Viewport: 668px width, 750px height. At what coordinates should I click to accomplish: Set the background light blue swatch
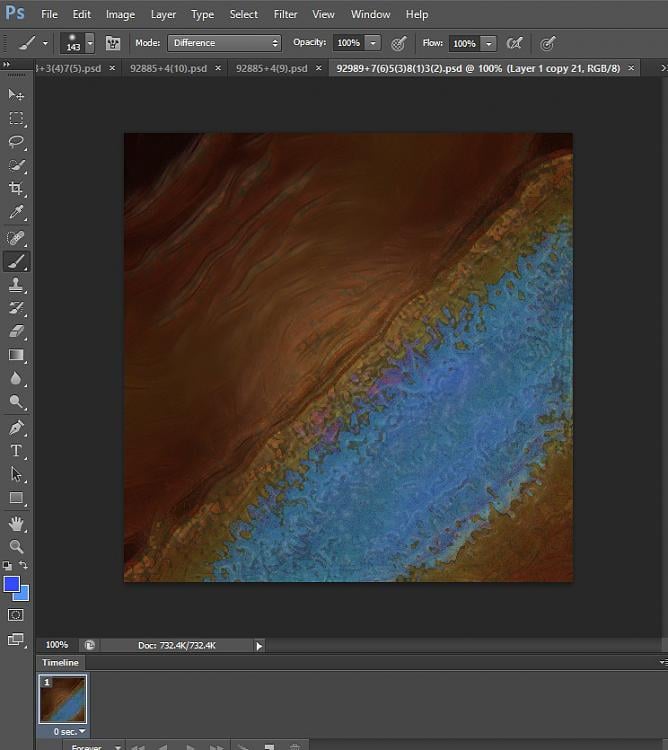22,594
